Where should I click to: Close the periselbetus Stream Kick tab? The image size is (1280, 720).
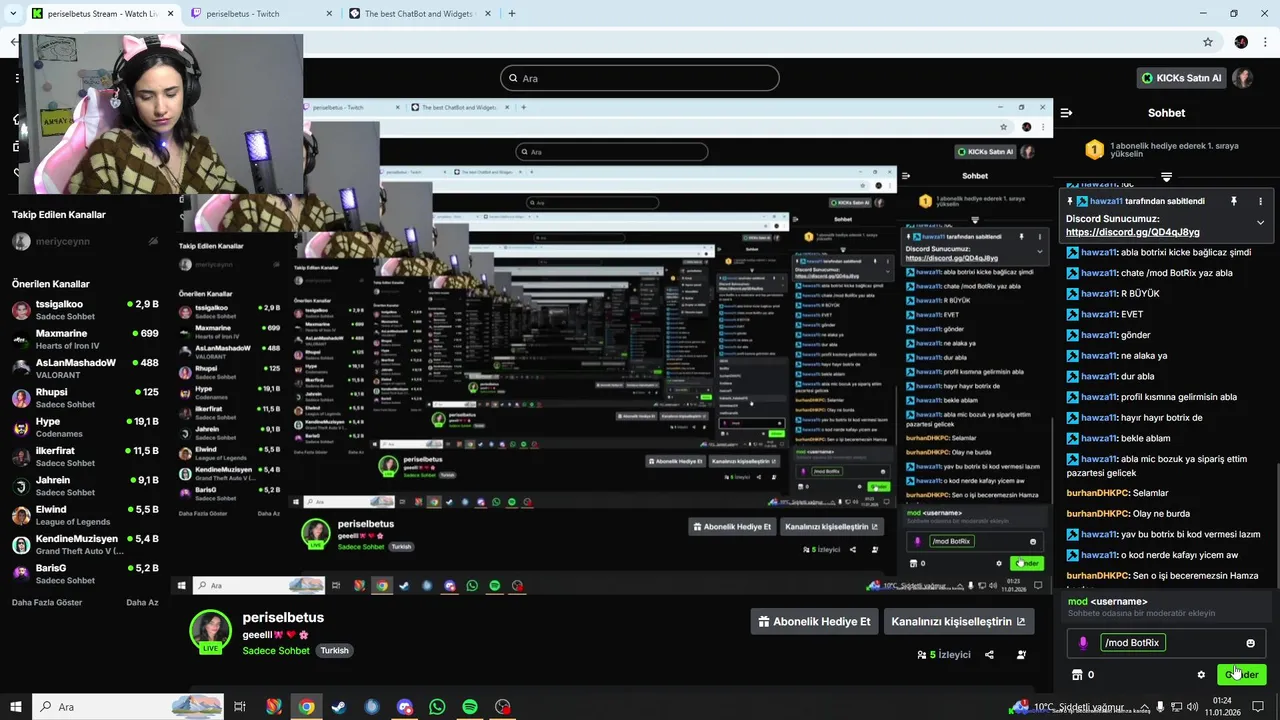170,14
